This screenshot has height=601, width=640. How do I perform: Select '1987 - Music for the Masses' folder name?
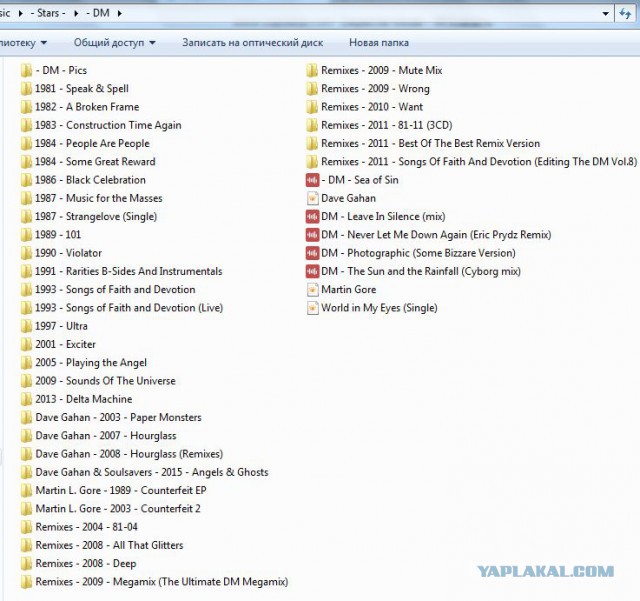click(99, 198)
